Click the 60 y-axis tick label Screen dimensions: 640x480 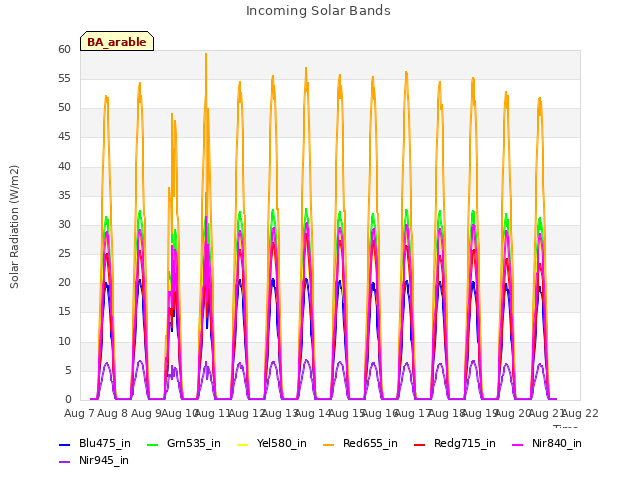(64, 49)
